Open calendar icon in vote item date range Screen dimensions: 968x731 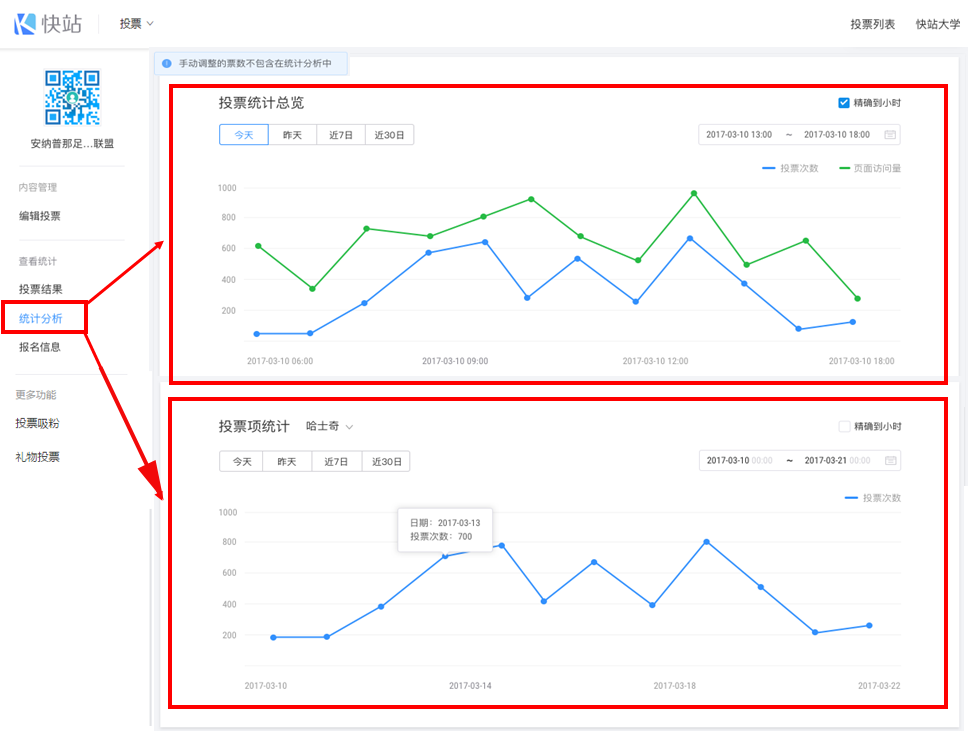coord(890,461)
